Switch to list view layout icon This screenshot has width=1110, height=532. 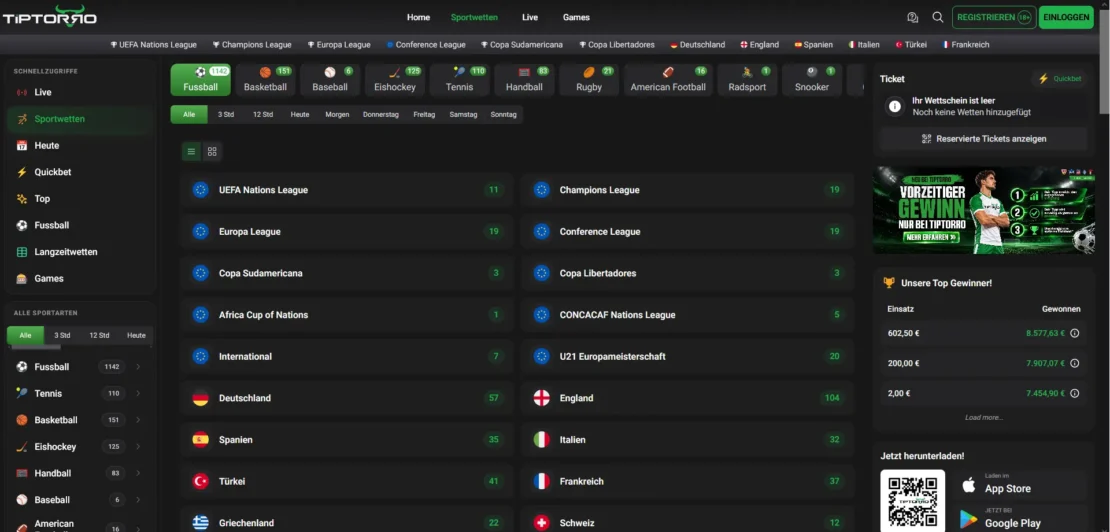(191, 151)
